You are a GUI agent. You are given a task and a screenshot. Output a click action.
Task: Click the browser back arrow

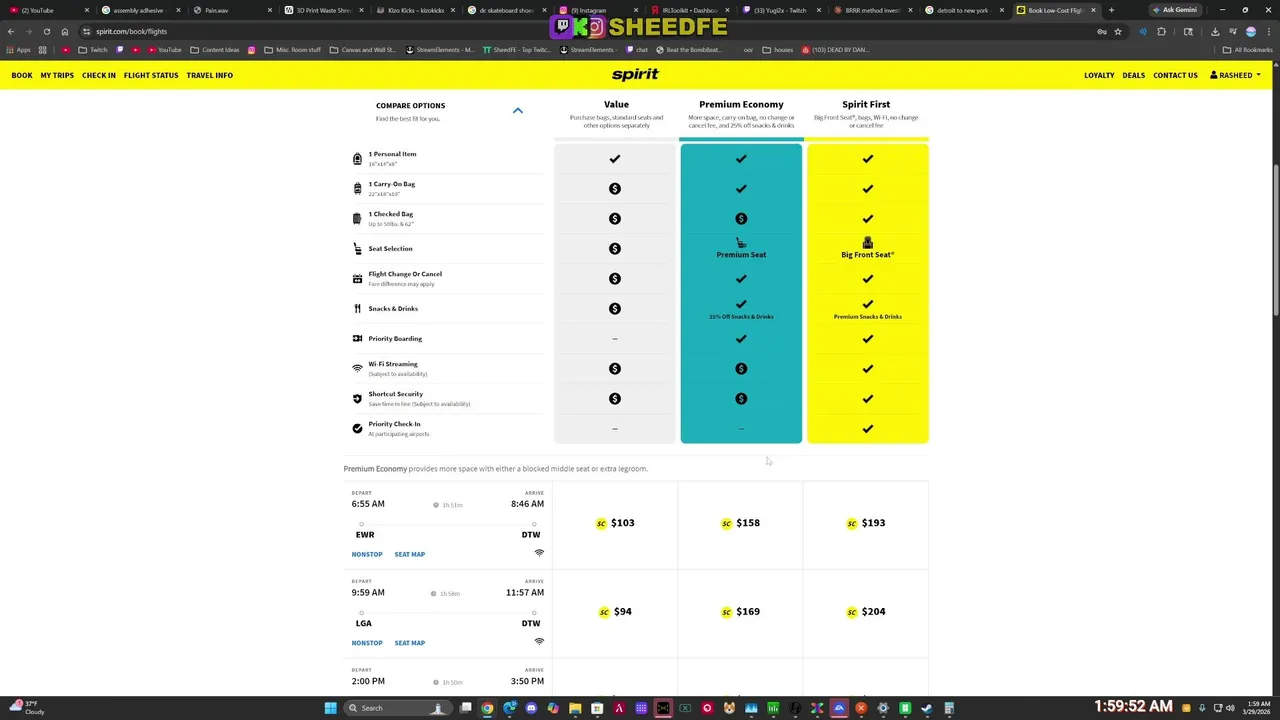pyautogui.click(x=11, y=31)
